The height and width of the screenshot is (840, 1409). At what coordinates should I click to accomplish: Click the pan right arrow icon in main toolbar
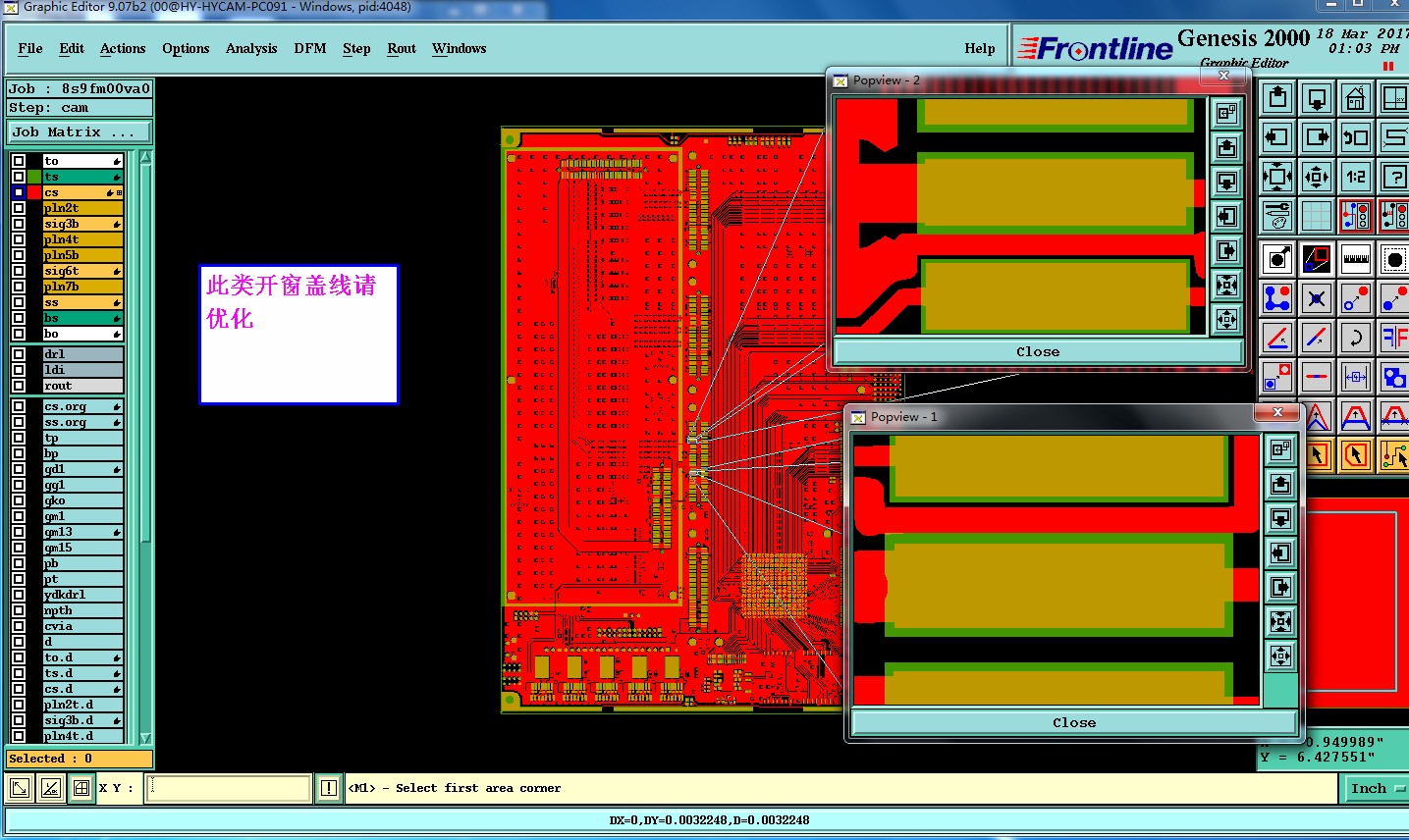1317,137
